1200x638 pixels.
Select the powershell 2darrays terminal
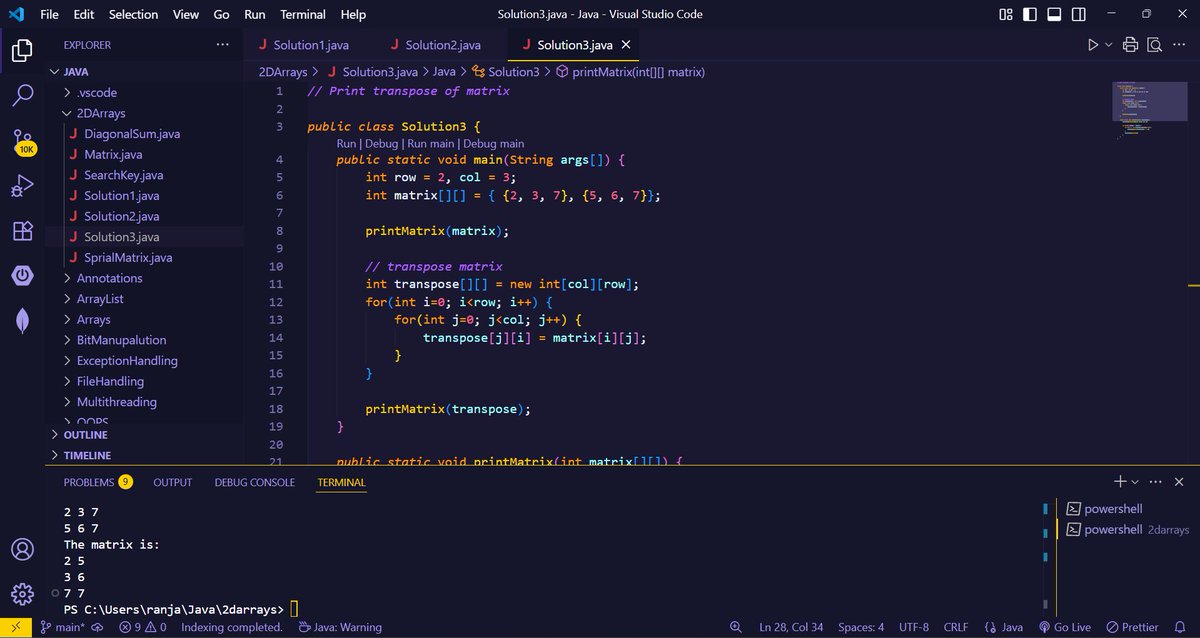click(1129, 529)
